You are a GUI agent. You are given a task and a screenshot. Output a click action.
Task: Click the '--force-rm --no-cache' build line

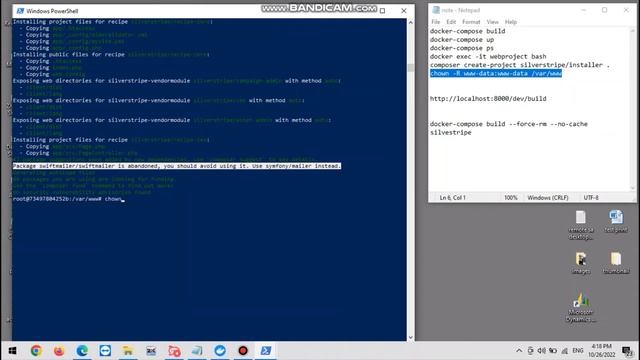pos(509,124)
